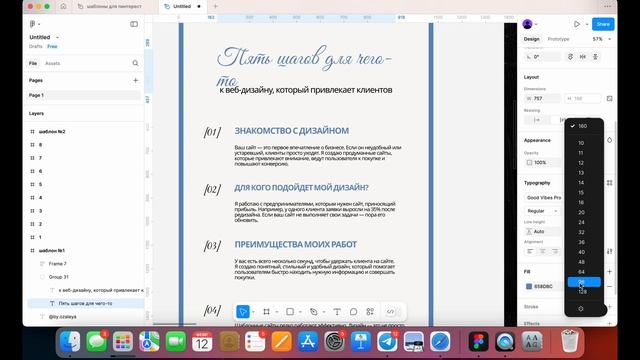
Task: Remove the 658DBC fill with minus icon
Action: (609, 287)
